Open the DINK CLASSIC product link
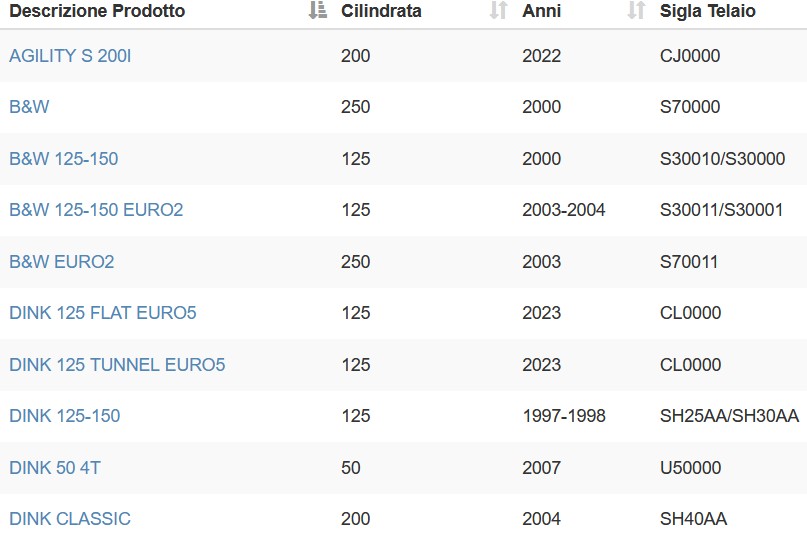807x533 pixels. (x=70, y=519)
